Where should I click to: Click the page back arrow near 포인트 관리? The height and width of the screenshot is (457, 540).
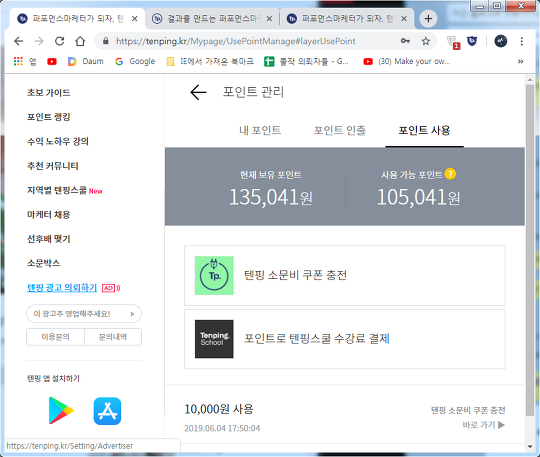coord(198,92)
